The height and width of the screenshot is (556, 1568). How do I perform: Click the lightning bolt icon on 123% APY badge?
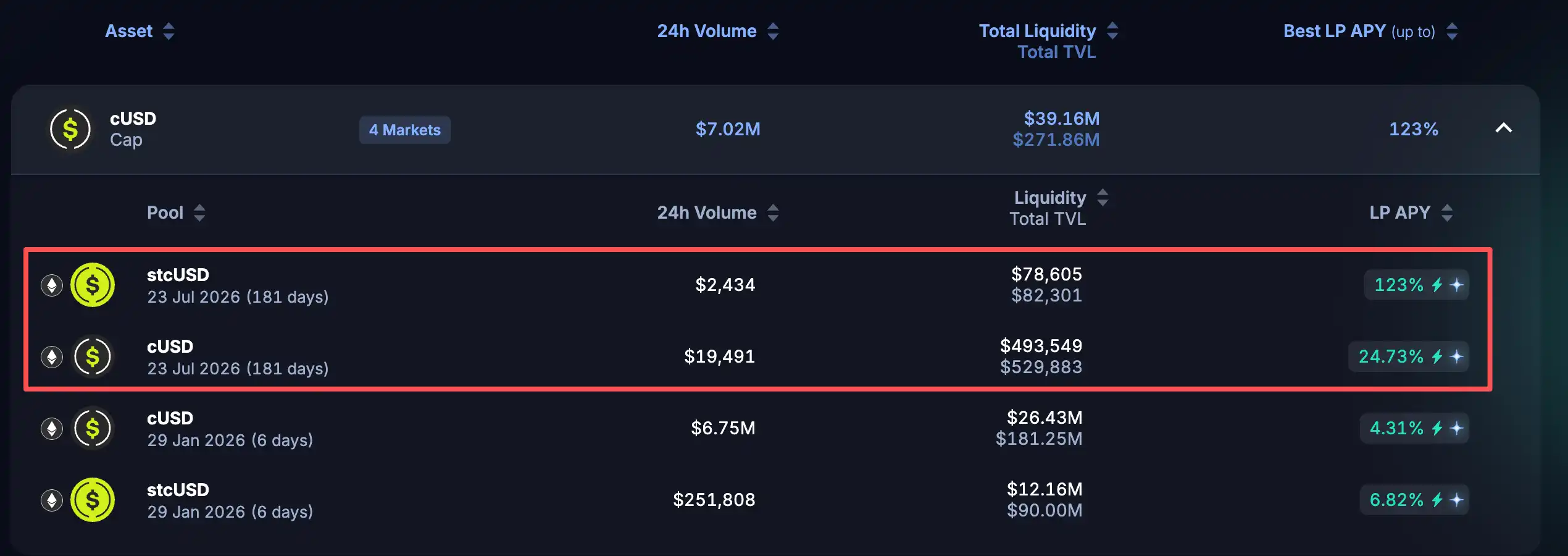coord(1437,285)
